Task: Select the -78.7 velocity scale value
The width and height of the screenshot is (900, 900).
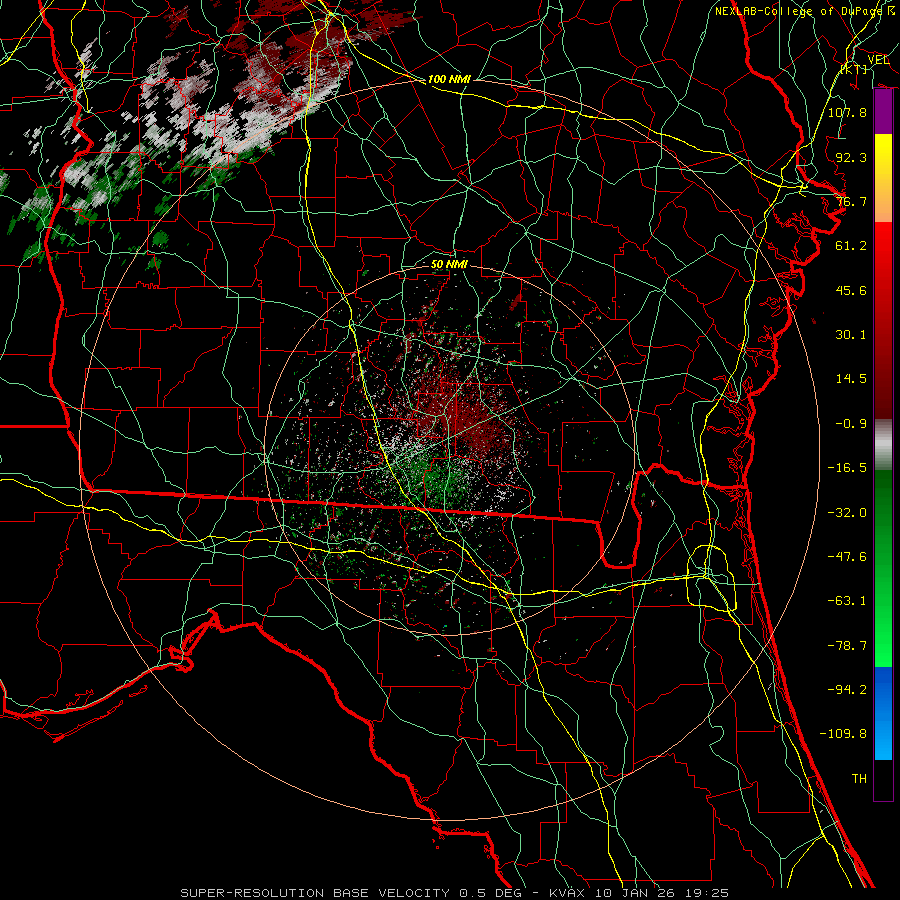Action: point(847,646)
